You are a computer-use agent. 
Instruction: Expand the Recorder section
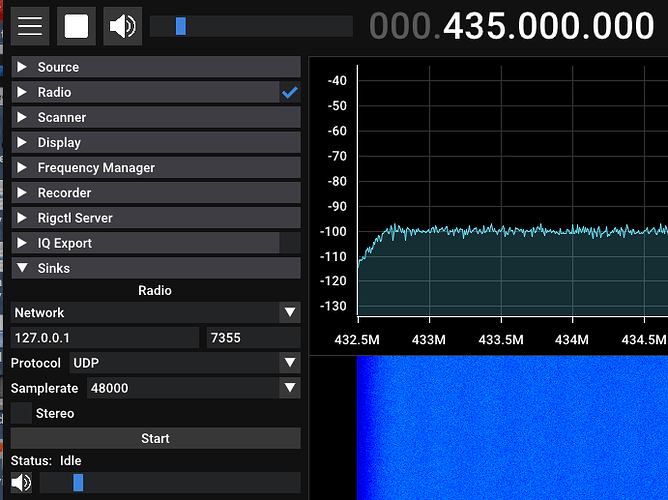coord(155,193)
